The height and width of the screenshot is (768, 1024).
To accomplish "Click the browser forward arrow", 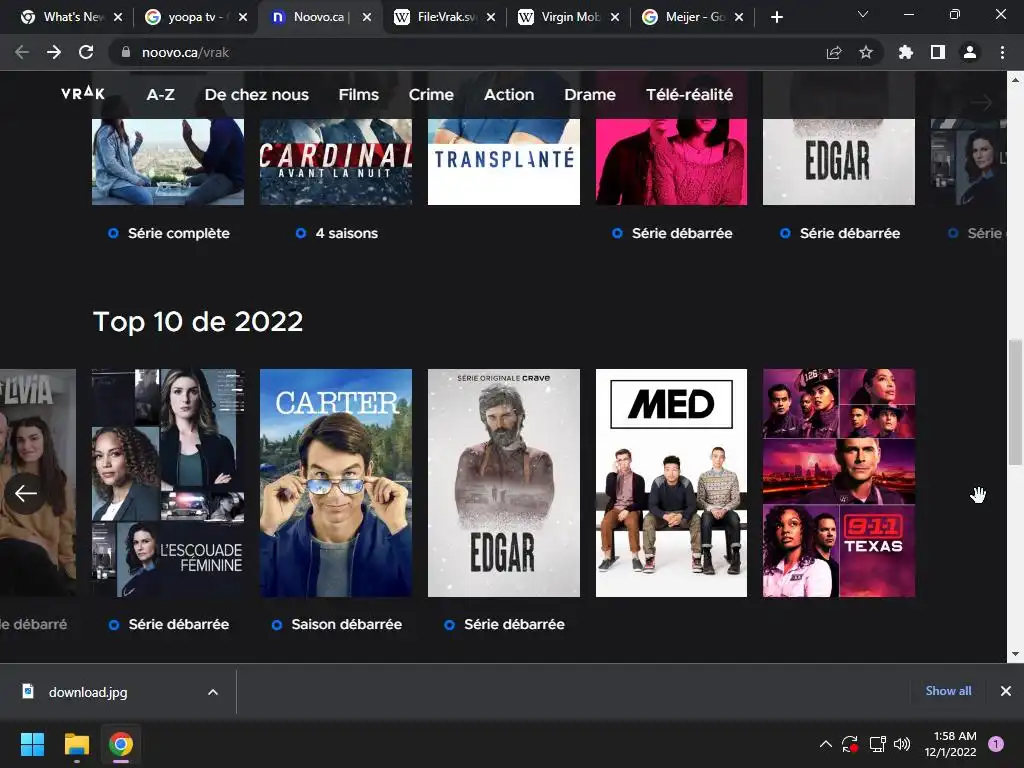I will (x=54, y=52).
